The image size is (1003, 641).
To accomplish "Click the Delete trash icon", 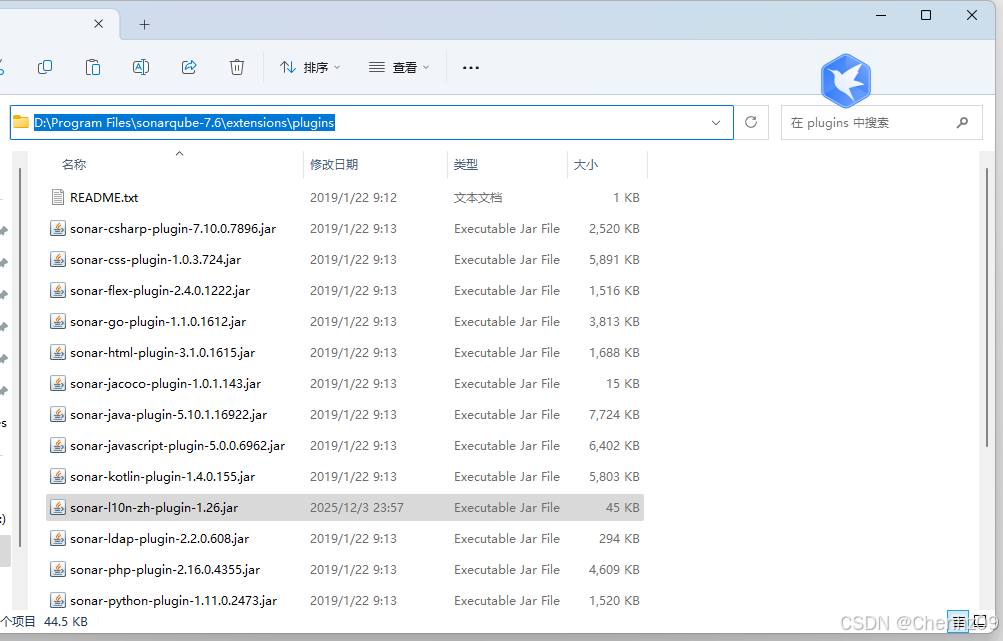I will (x=237, y=67).
